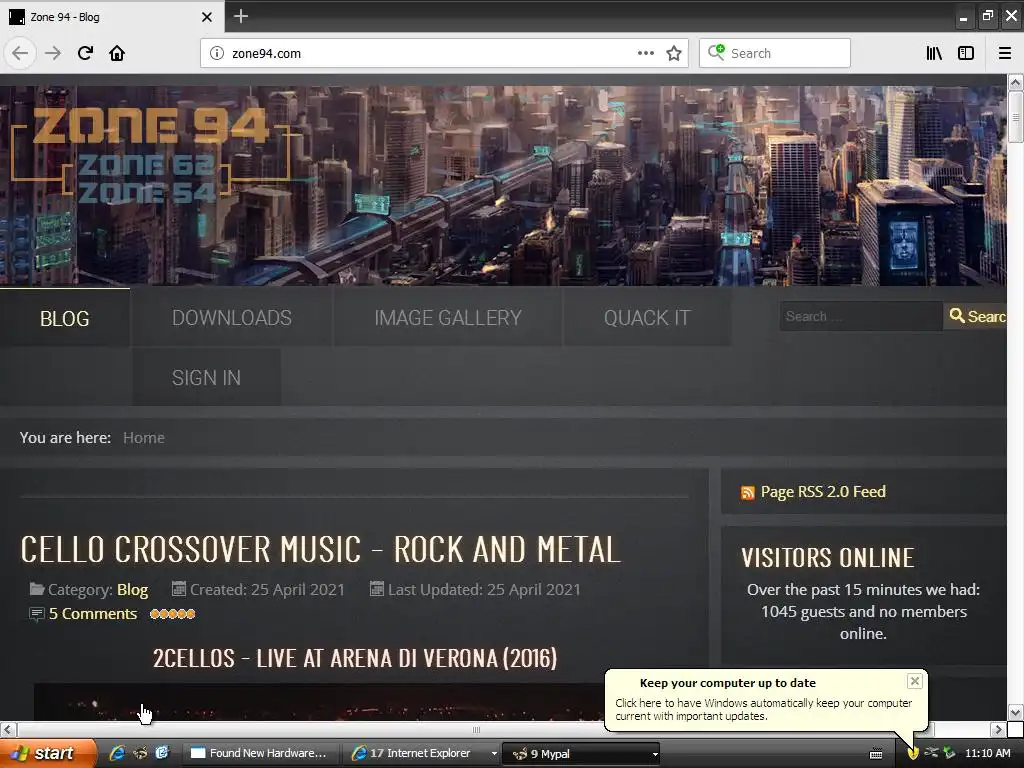Screen dimensions: 1024x768
Task: Click the horizontal scrollbar thumb
Action: [476, 729]
